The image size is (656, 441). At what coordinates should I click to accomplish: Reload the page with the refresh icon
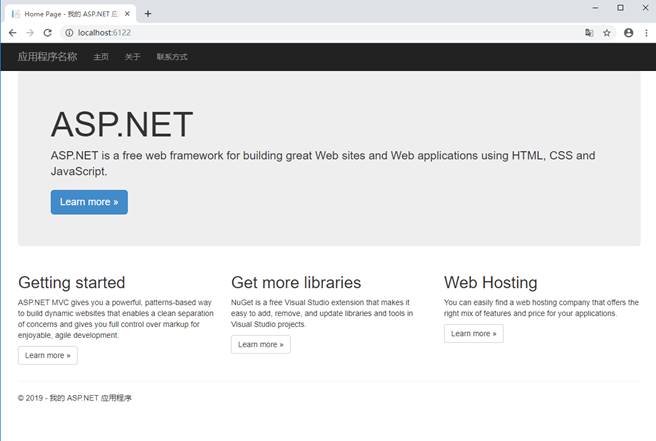48,33
